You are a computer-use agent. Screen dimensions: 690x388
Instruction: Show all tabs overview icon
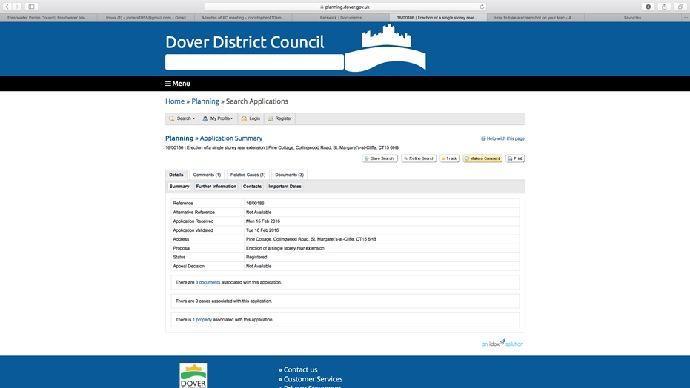(680, 7)
